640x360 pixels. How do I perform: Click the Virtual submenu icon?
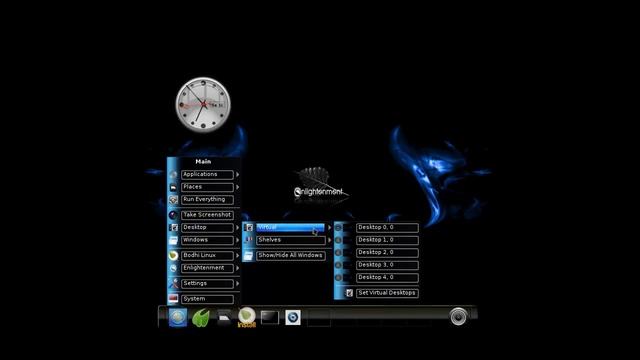pyautogui.click(x=249, y=228)
